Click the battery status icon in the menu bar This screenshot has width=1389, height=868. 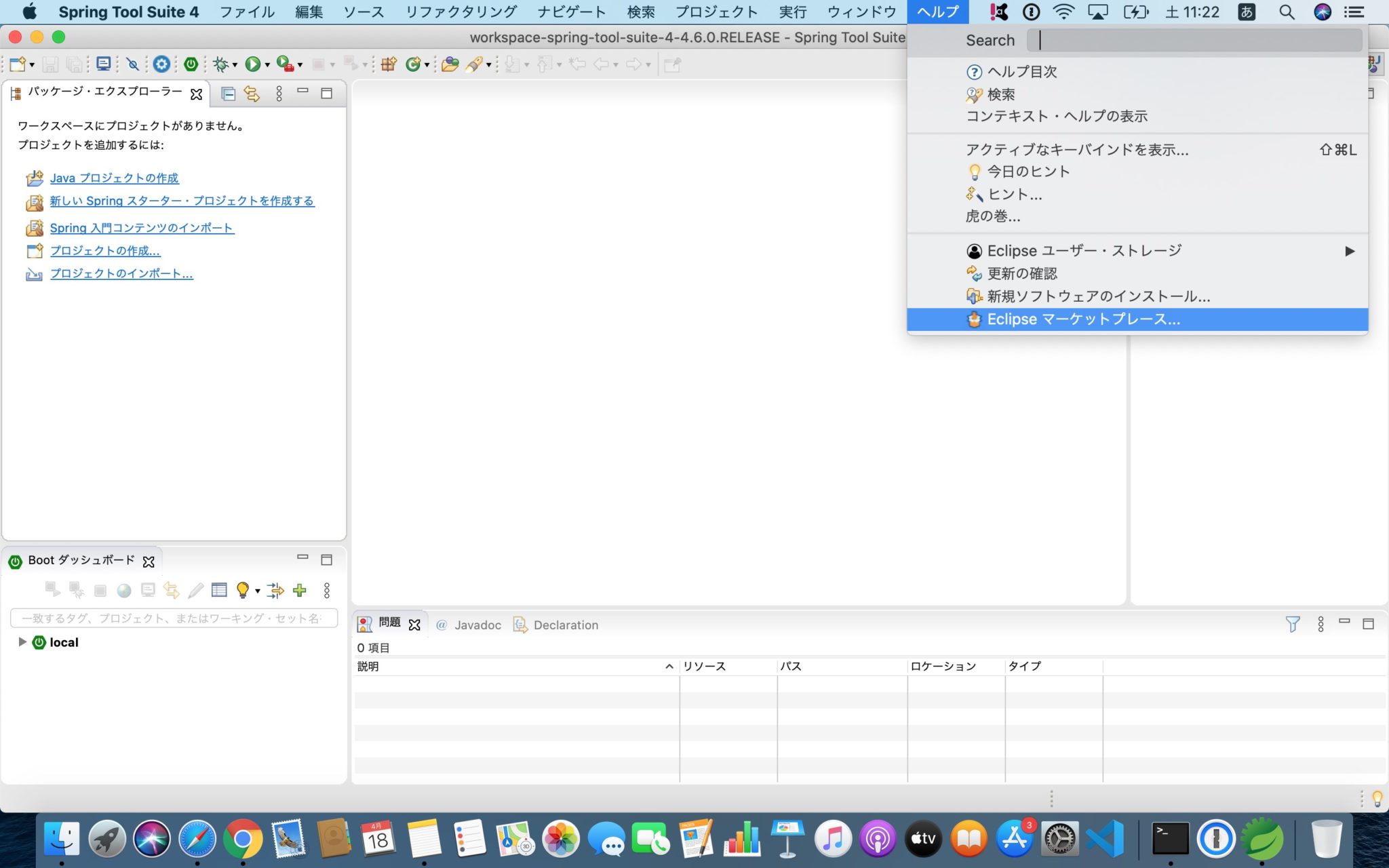(x=1135, y=12)
